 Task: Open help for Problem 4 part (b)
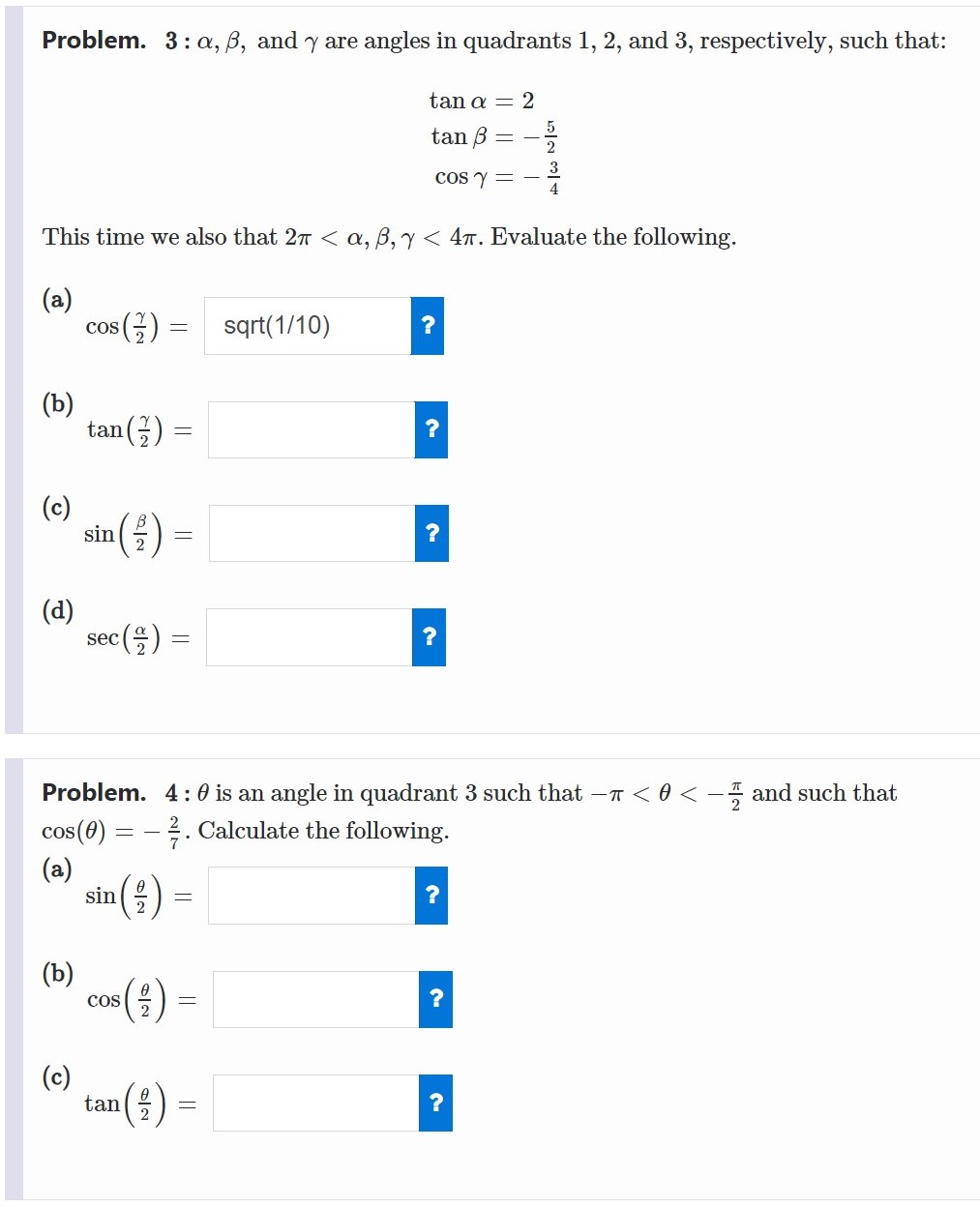click(435, 999)
